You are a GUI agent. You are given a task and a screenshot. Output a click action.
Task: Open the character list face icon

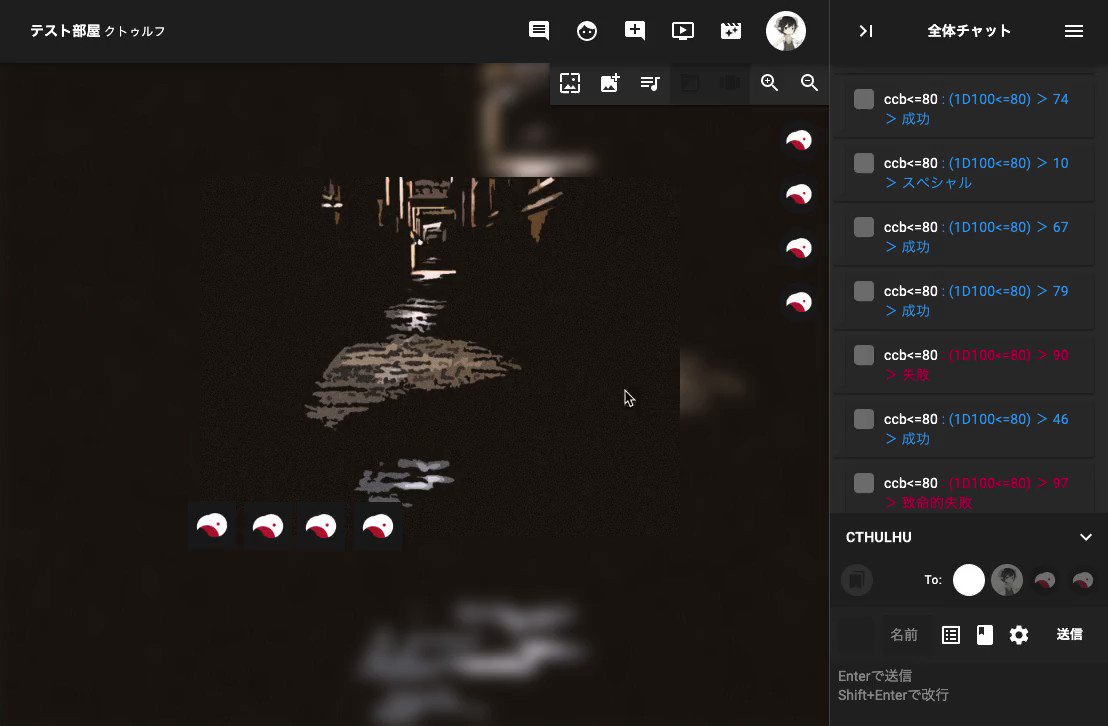click(x=587, y=30)
